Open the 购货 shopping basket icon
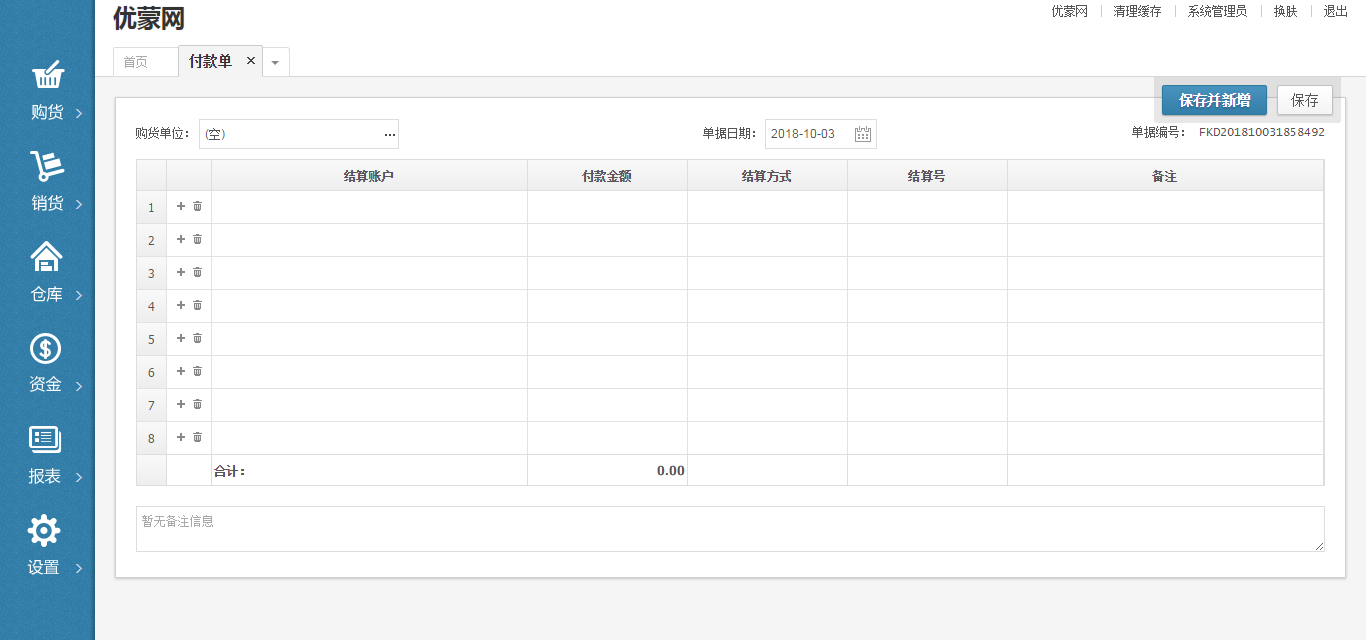The height and width of the screenshot is (640, 1366). (x=47, y=74)
